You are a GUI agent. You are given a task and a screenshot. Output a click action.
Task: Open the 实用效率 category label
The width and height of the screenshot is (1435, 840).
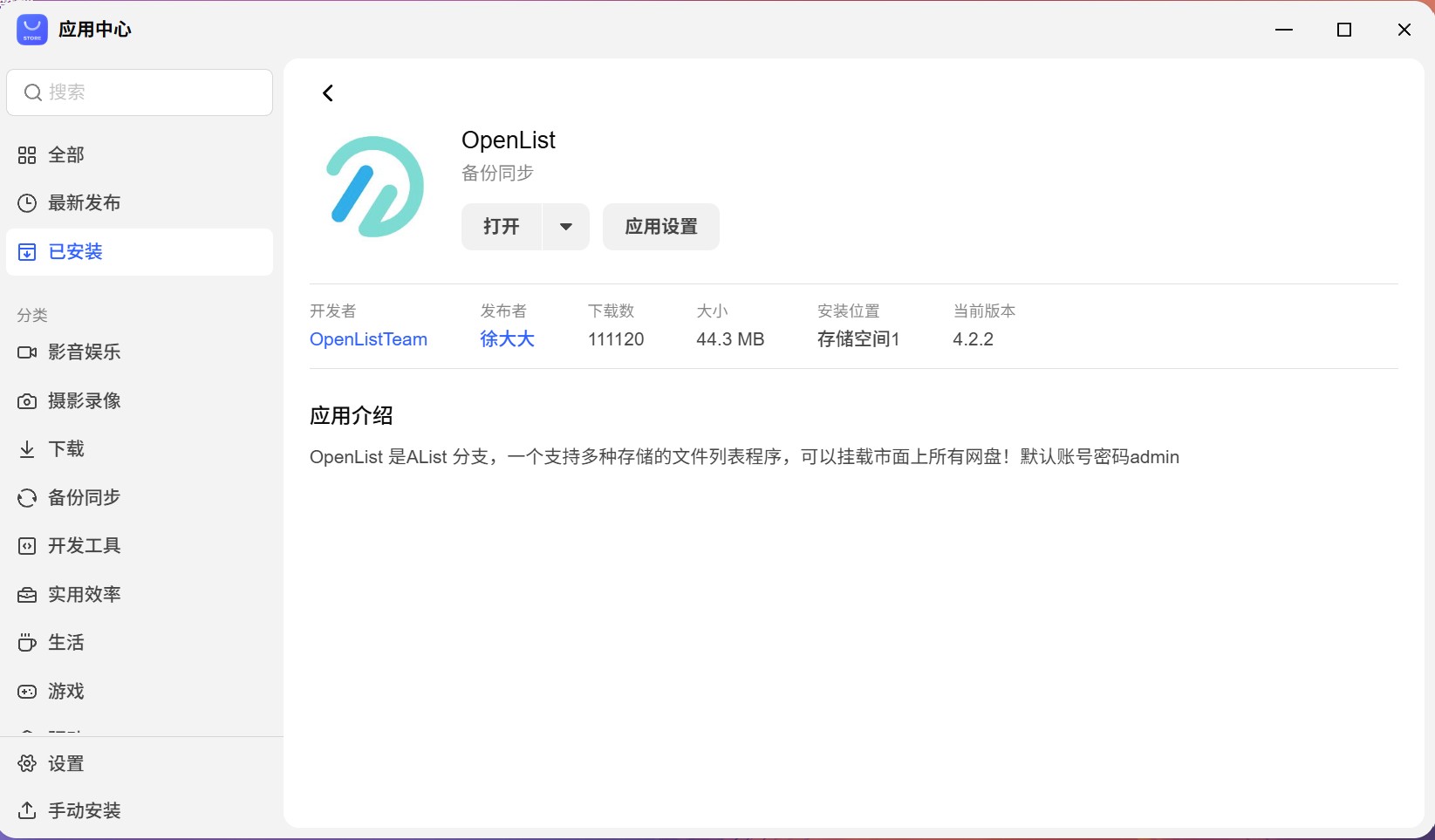[x=85, y=595]
